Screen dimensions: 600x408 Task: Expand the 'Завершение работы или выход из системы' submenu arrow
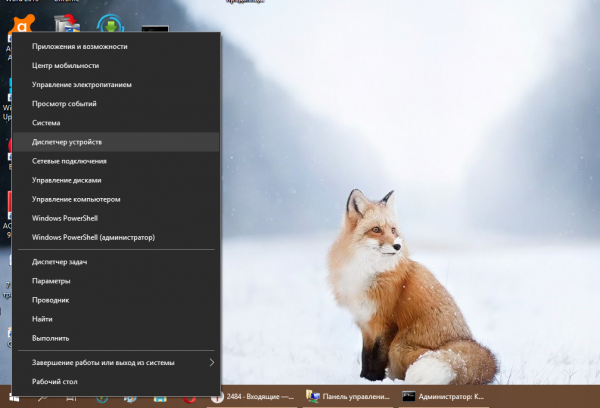pyautogui.click(x=211, y=362)
